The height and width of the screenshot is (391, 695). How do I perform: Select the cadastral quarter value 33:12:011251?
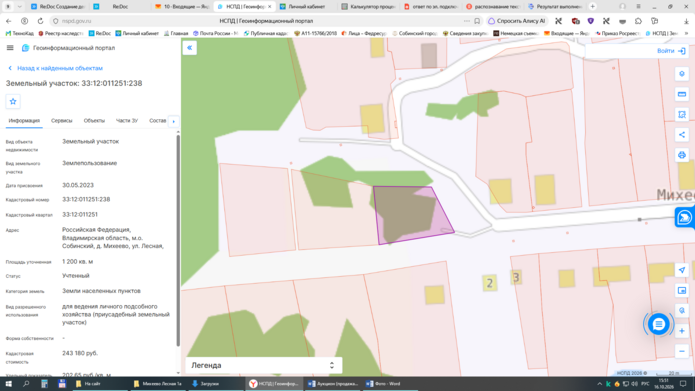tap(80, 215)
